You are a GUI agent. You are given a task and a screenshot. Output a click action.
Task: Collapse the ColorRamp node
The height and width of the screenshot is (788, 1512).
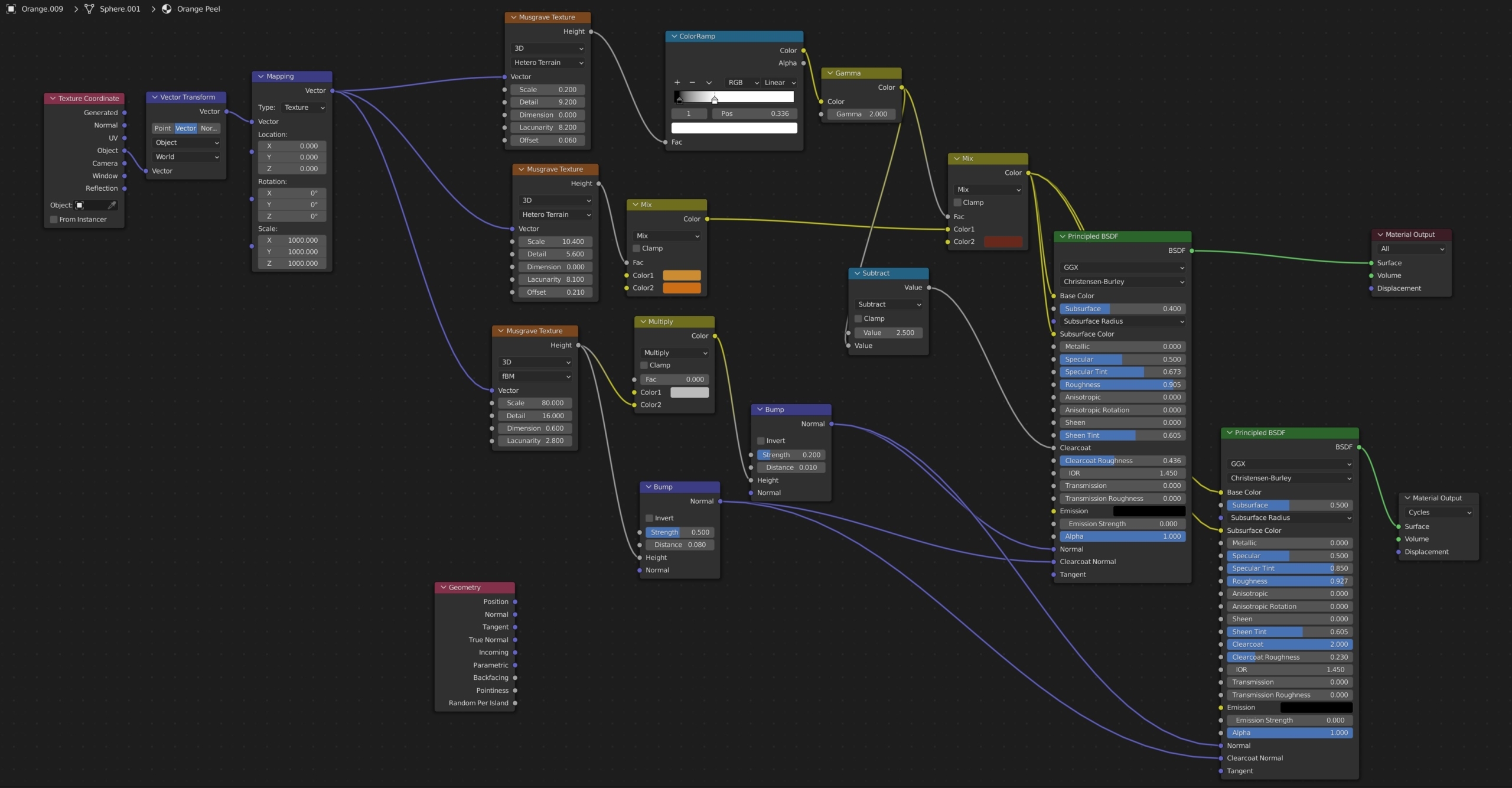[x=674, y=37]
